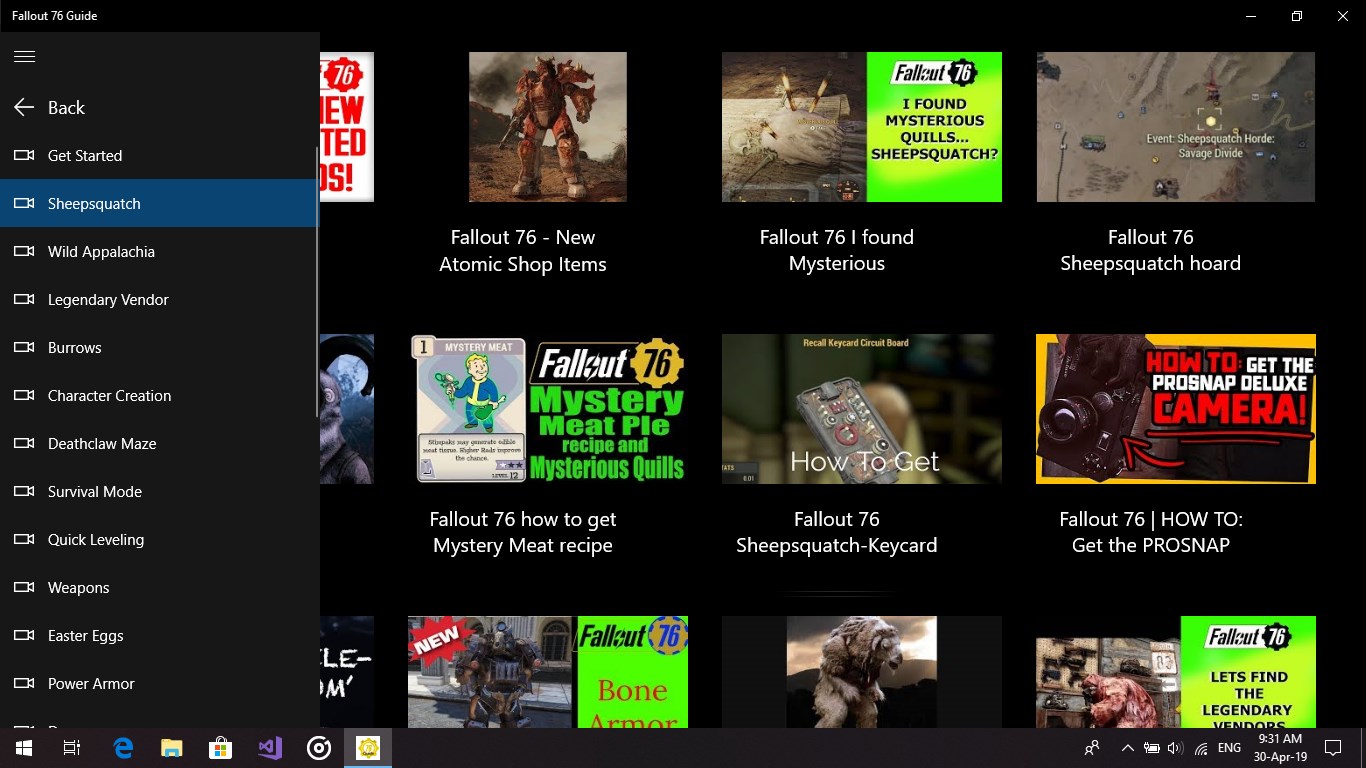The height and width of the screenshot is (768, 1366).
Task: Click the video icon beside Wild Appalachia
Action: (x=24, y=251)
